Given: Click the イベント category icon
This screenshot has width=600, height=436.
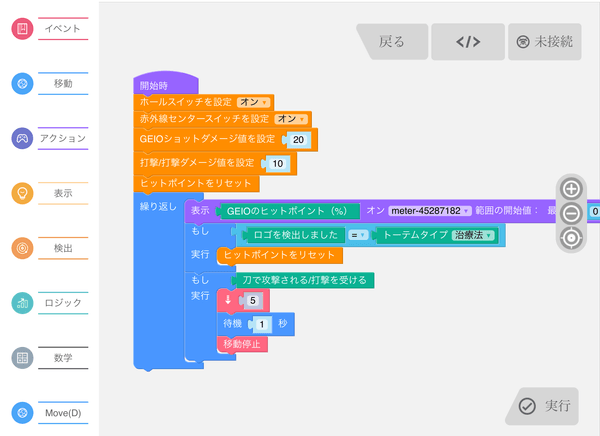Looking at the screenshot, I should [22, 29].
